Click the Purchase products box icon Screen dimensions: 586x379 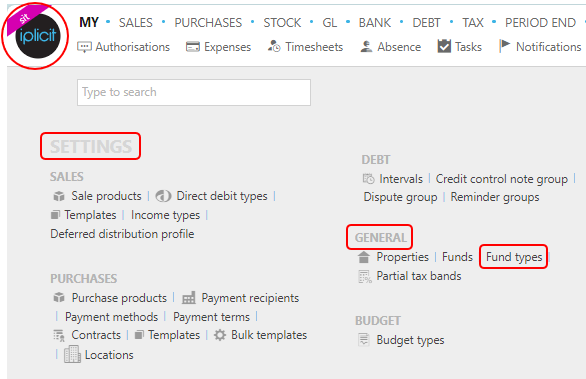[x=59, y=298]
